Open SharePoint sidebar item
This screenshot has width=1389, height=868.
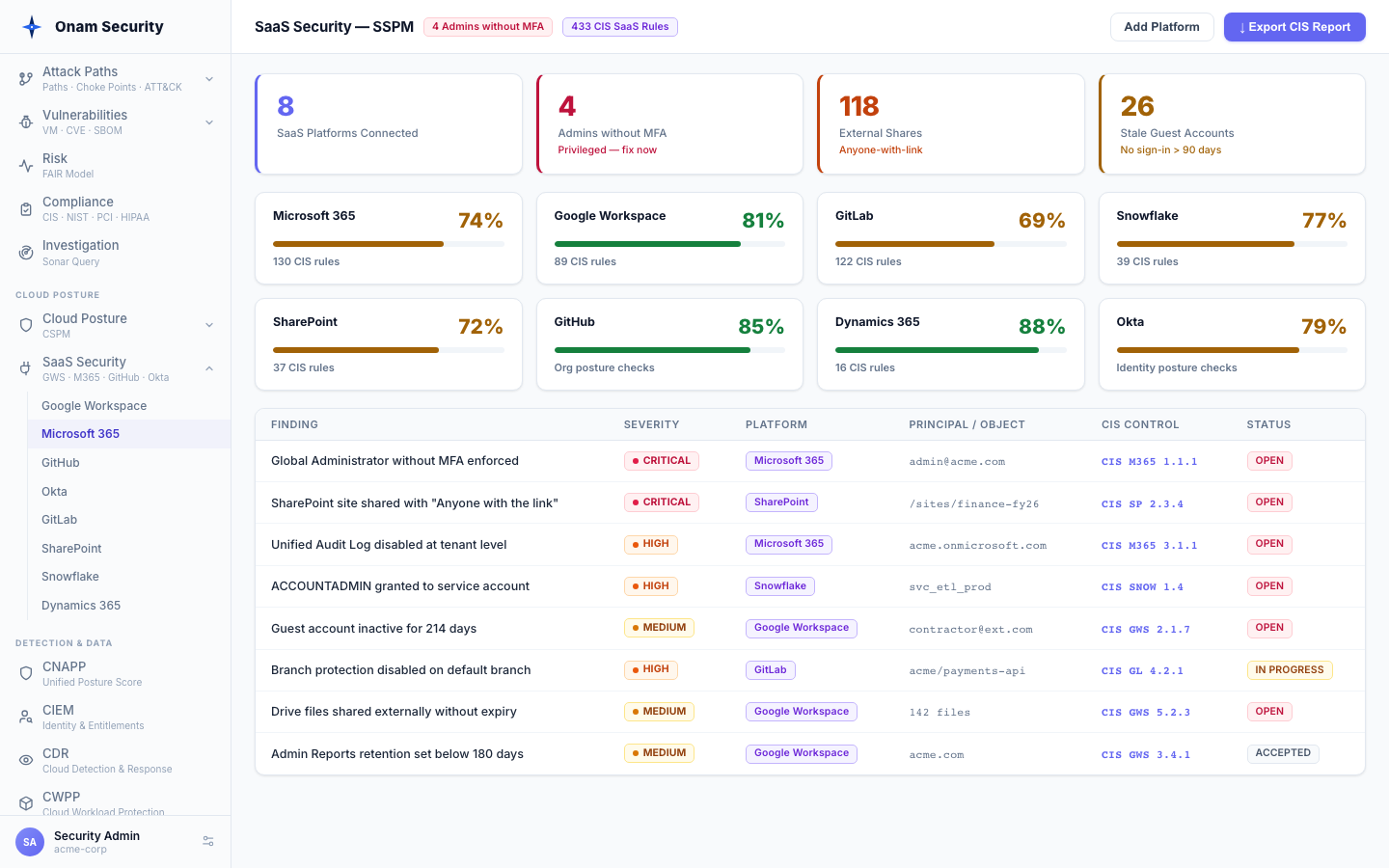click(x=129, y=549)
